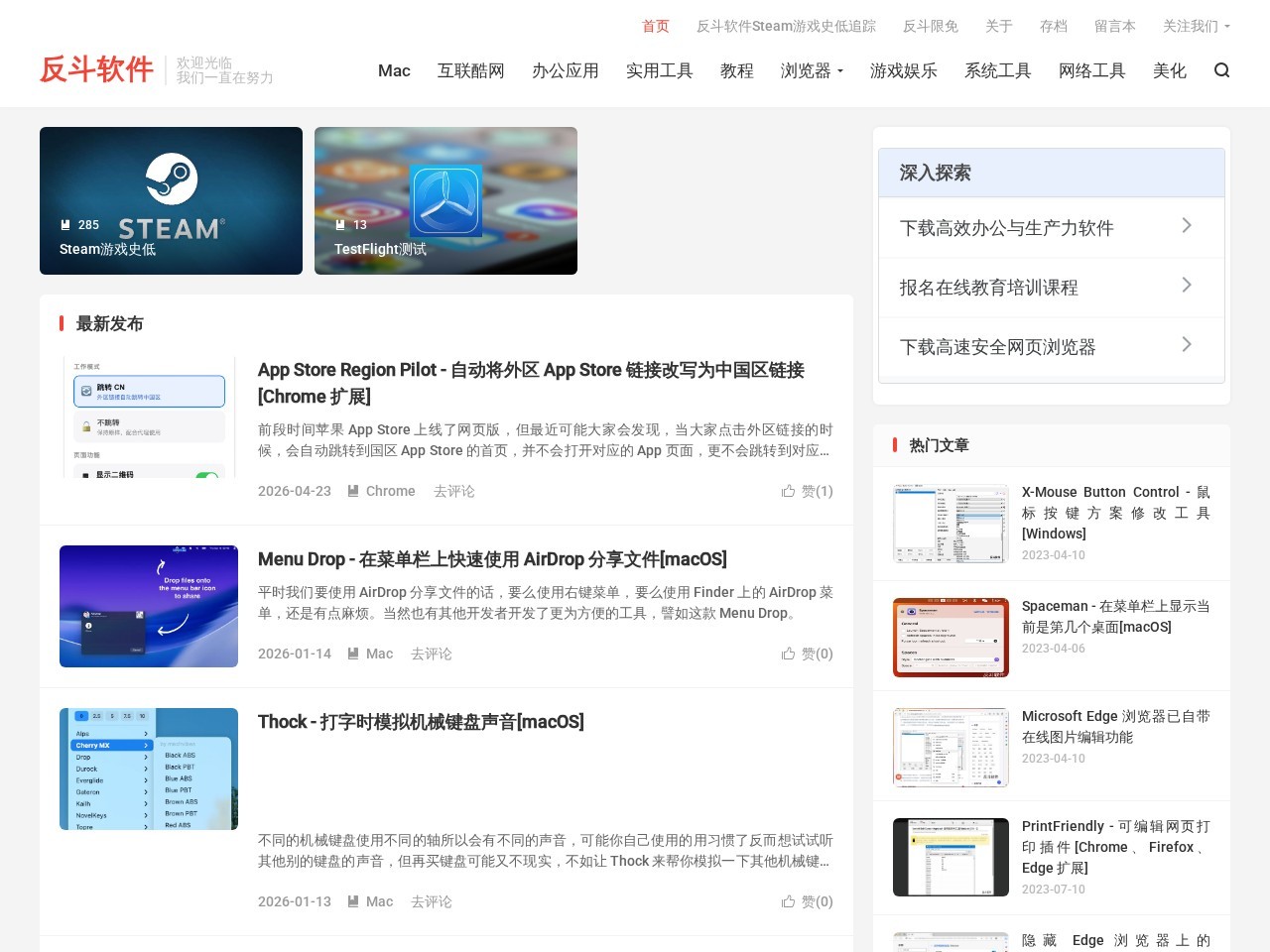
Task: Click chevron for 下载高效办公与生产力软件
Action: (1187, 226)
